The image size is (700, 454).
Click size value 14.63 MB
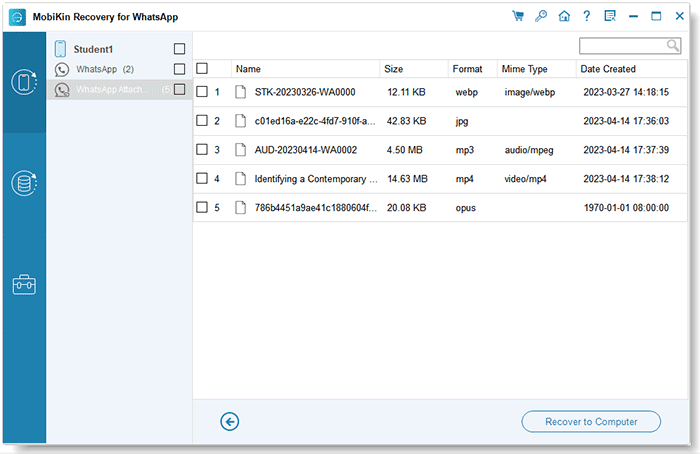407,179
